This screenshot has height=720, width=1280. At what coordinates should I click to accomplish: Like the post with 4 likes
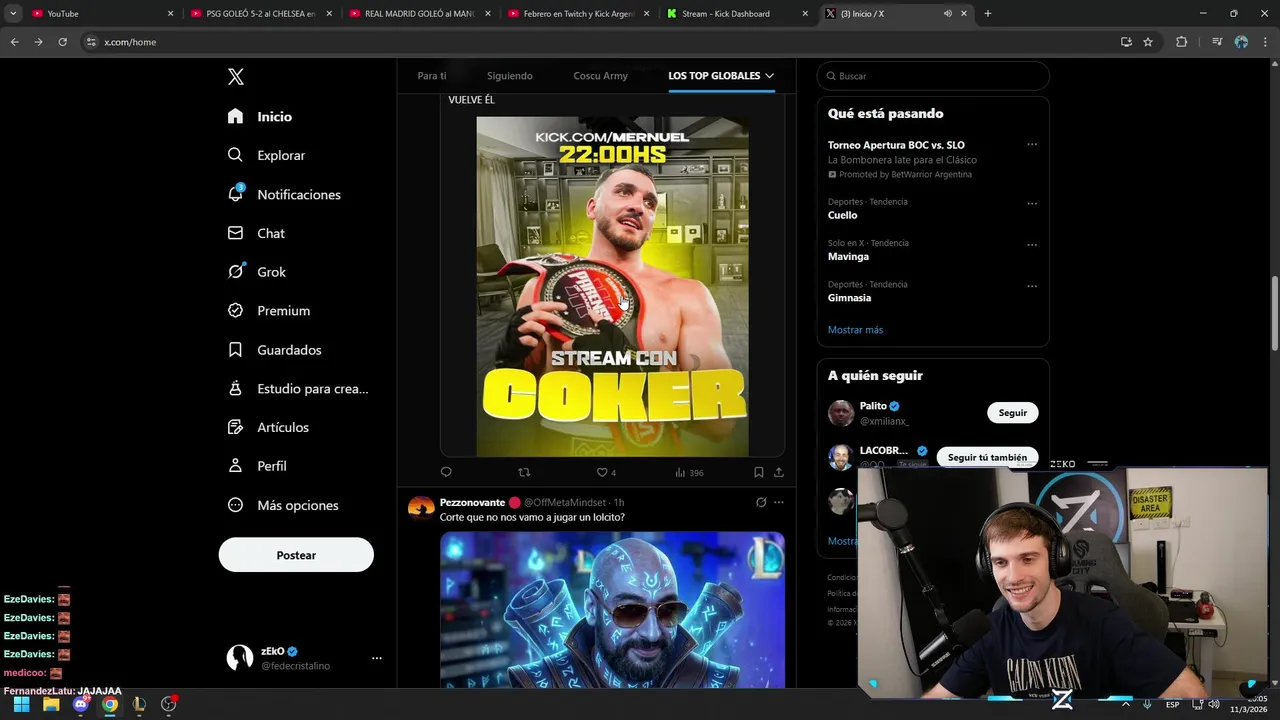(x=606, y=472)
